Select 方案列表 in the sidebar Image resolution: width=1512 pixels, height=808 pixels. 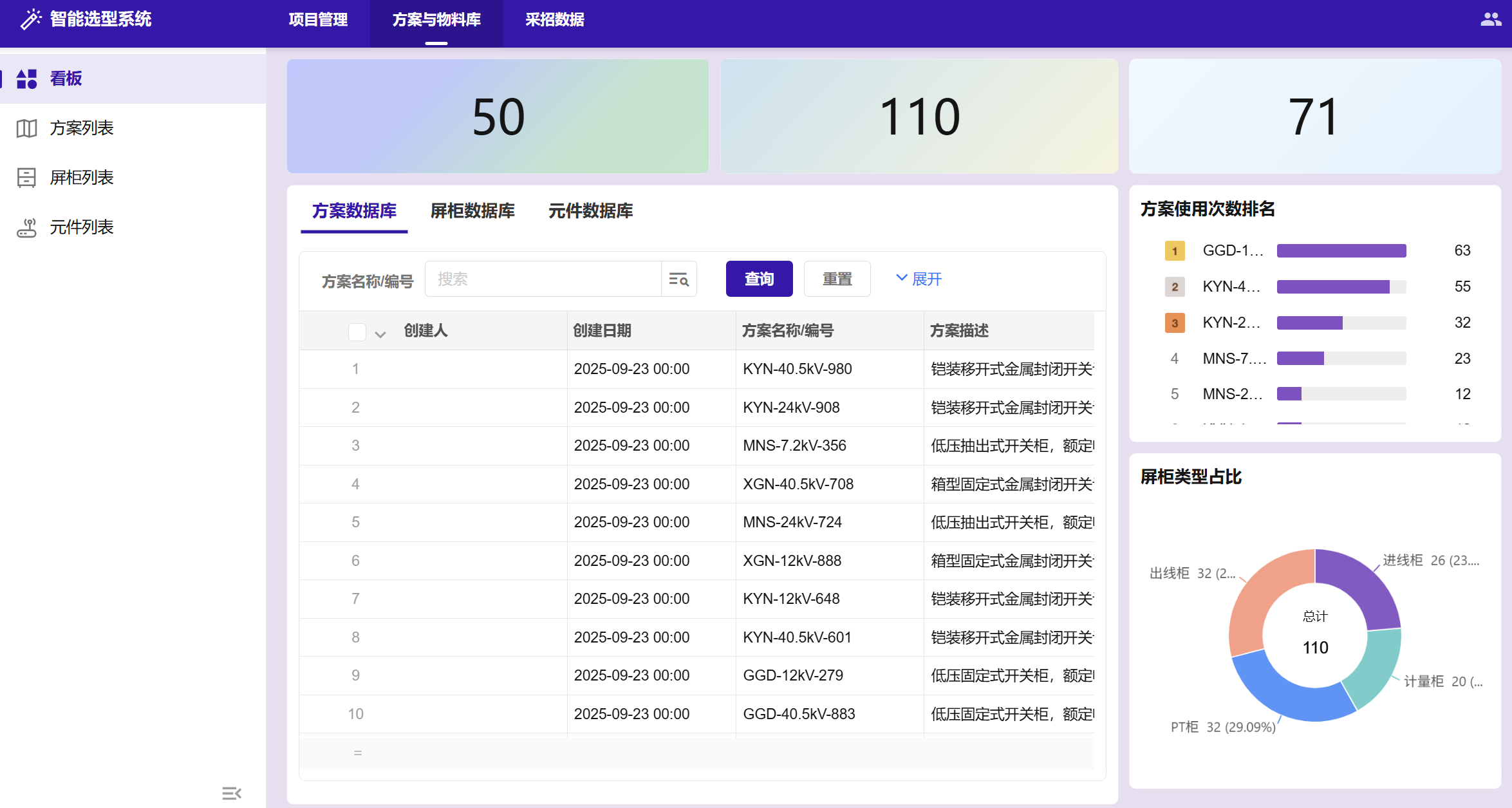[x=133, y=128]
